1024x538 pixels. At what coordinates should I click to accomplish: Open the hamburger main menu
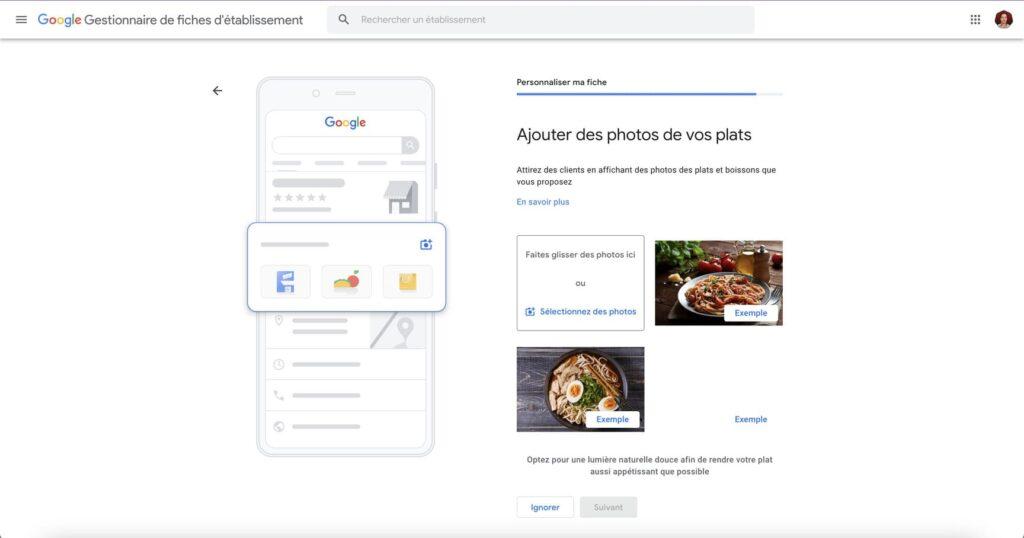click(21, 20)
